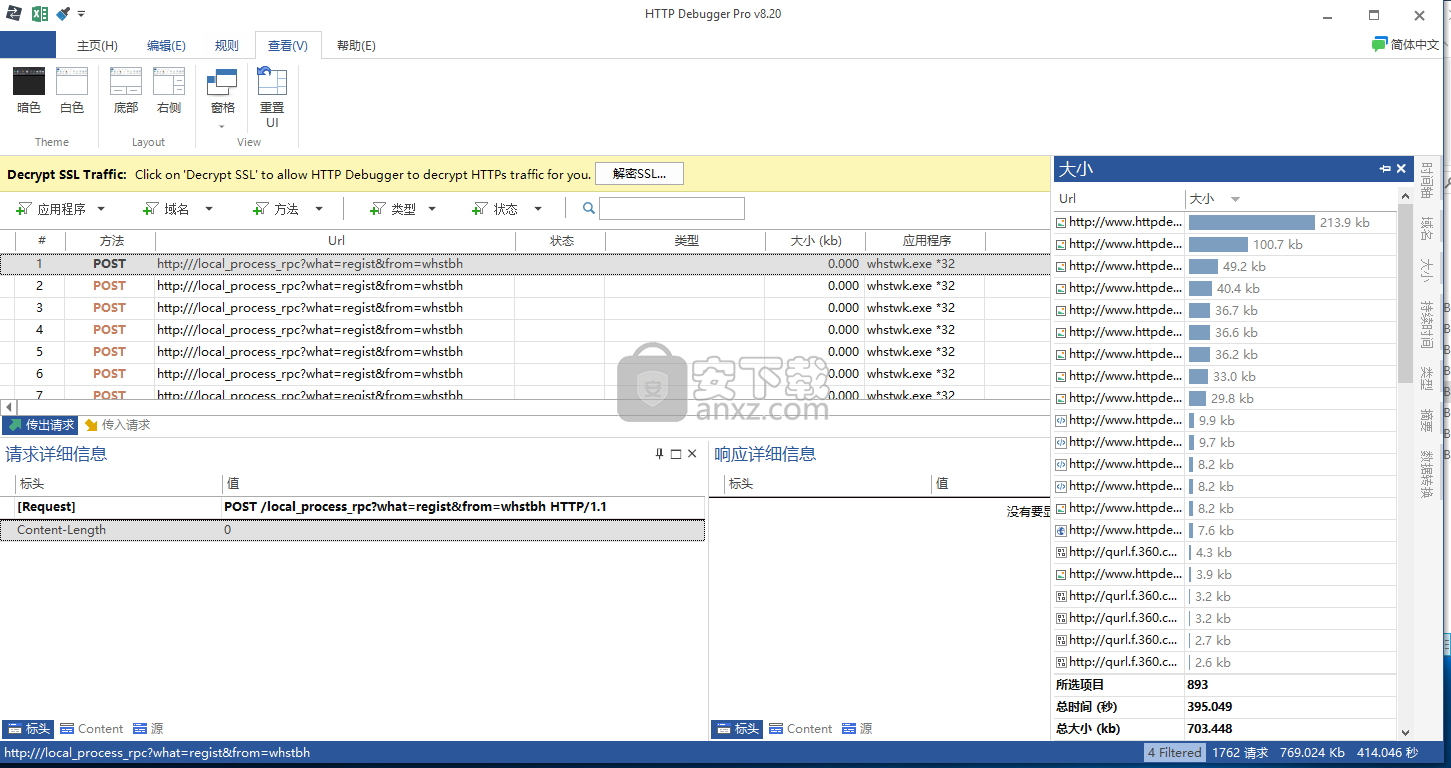
Task: Open the 域名 side tab
Action: [1427, 229]
